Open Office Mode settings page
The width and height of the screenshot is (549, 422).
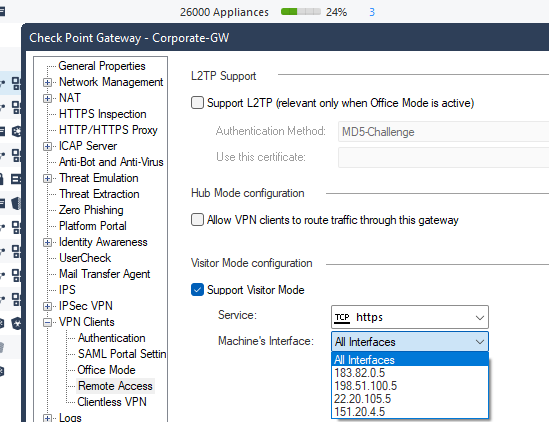106,370
